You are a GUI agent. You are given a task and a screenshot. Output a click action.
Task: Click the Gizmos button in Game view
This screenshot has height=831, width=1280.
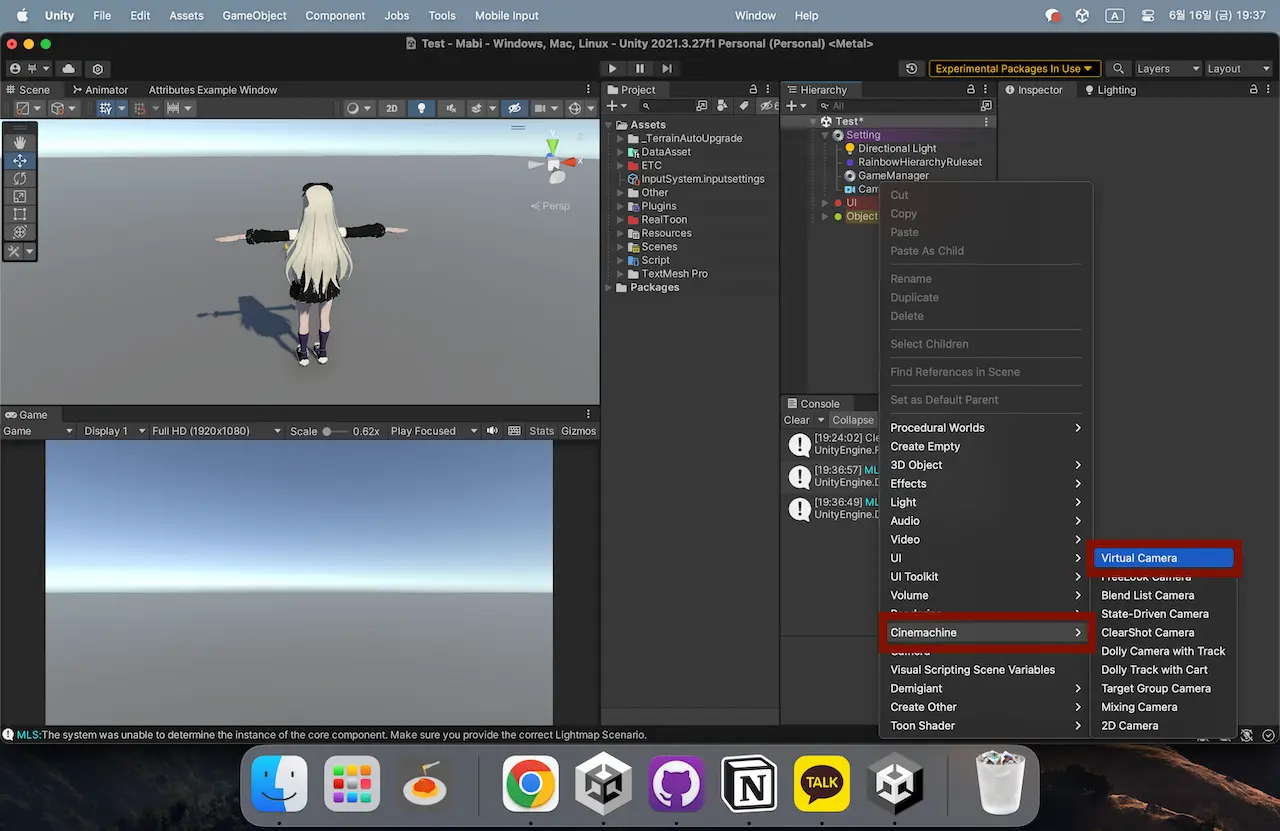tap(578, 431)
